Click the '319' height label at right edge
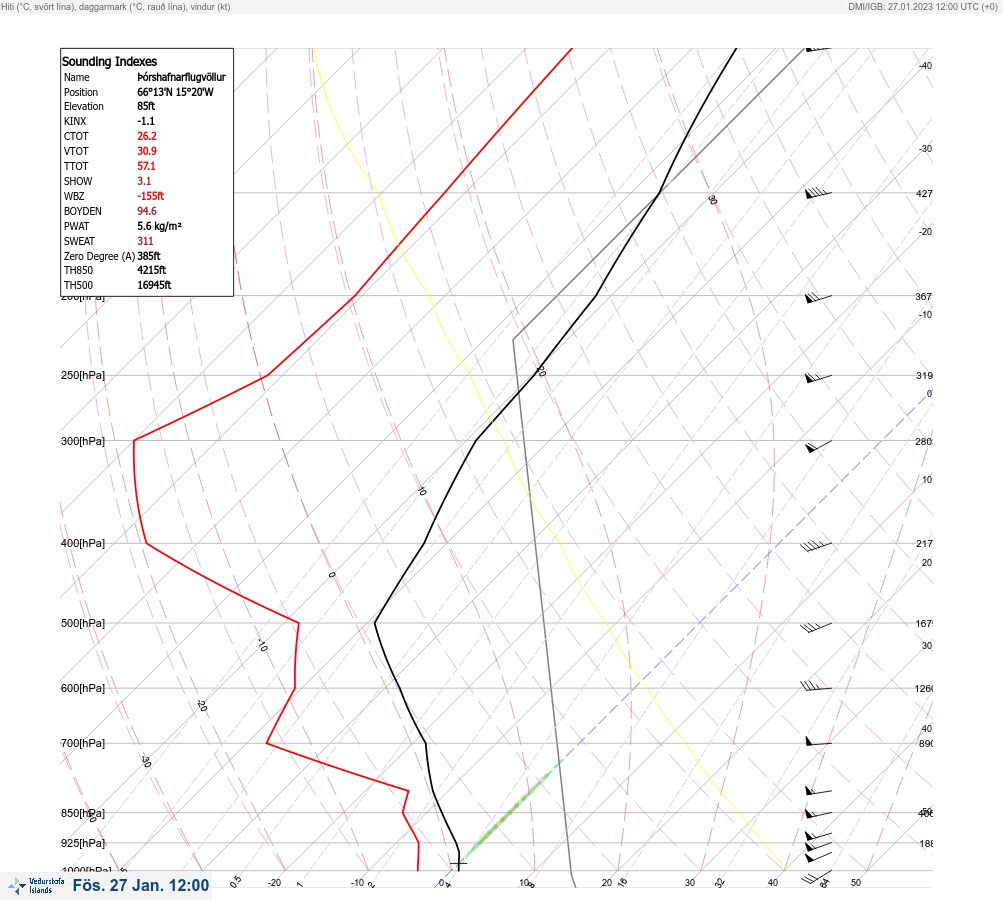1003x900 pixels. tap(924, 375)
